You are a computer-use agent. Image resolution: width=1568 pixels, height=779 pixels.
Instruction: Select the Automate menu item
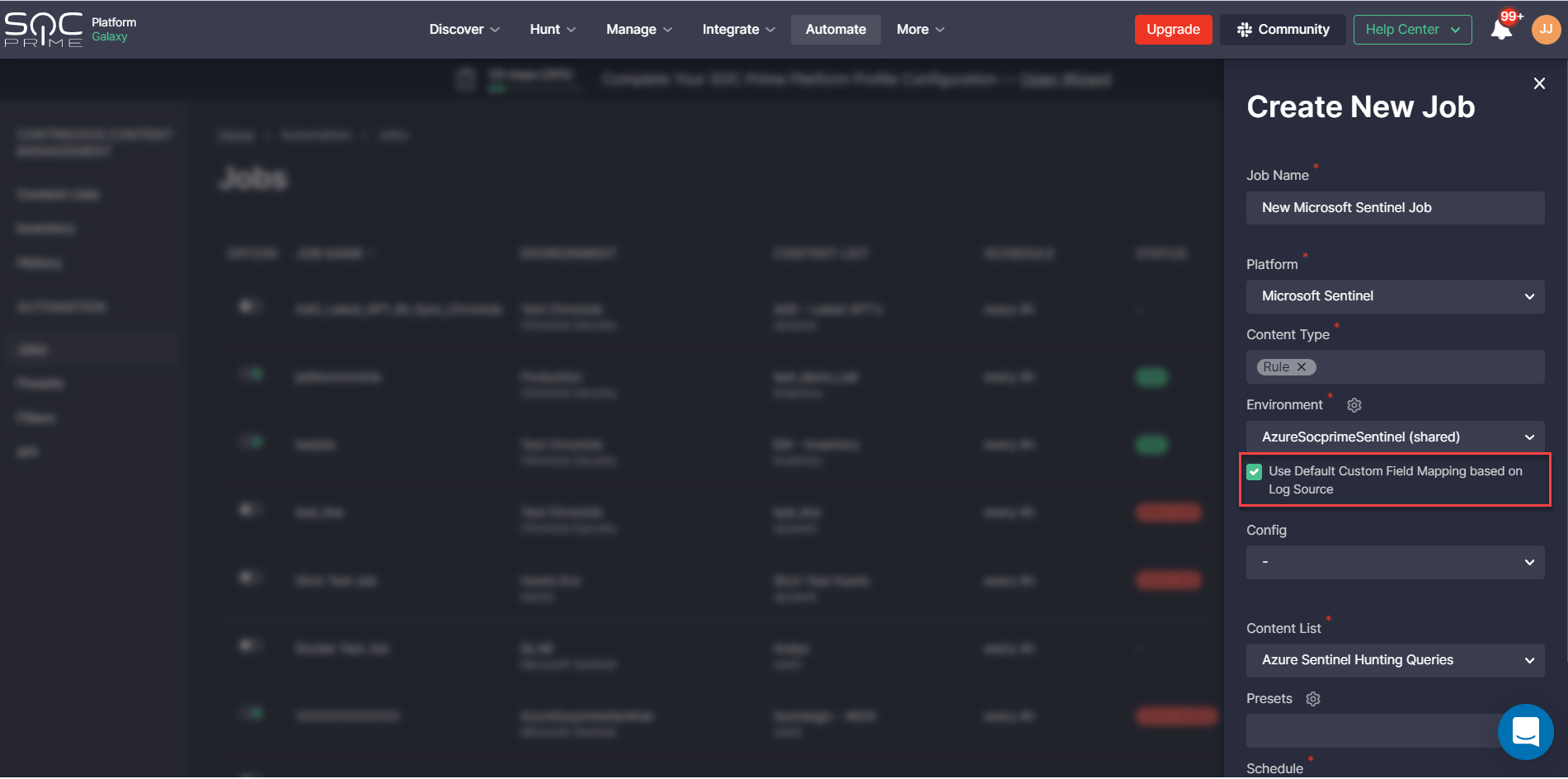tap(835, 30)
